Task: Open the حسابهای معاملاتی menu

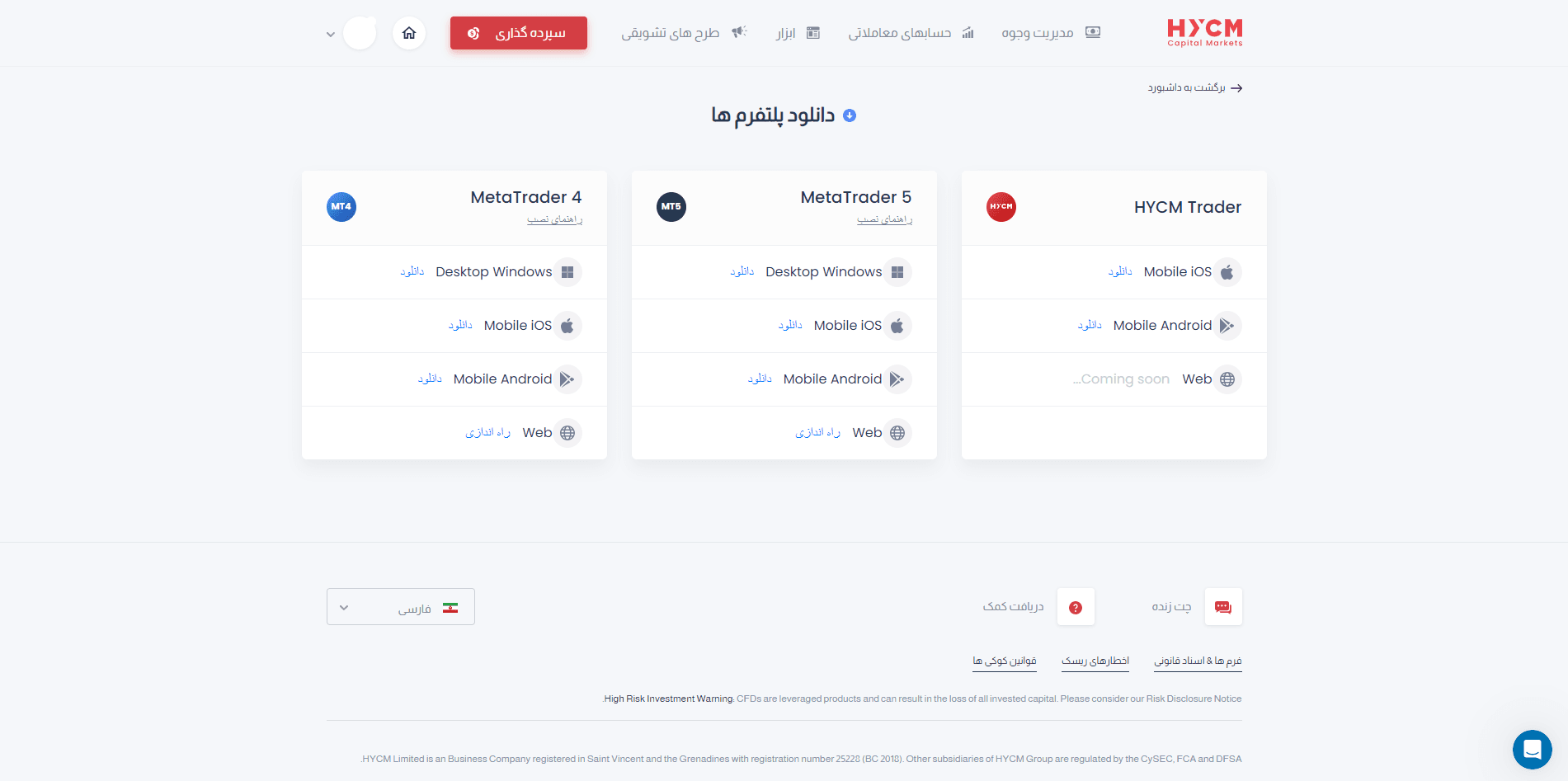Action: [900, 33]
